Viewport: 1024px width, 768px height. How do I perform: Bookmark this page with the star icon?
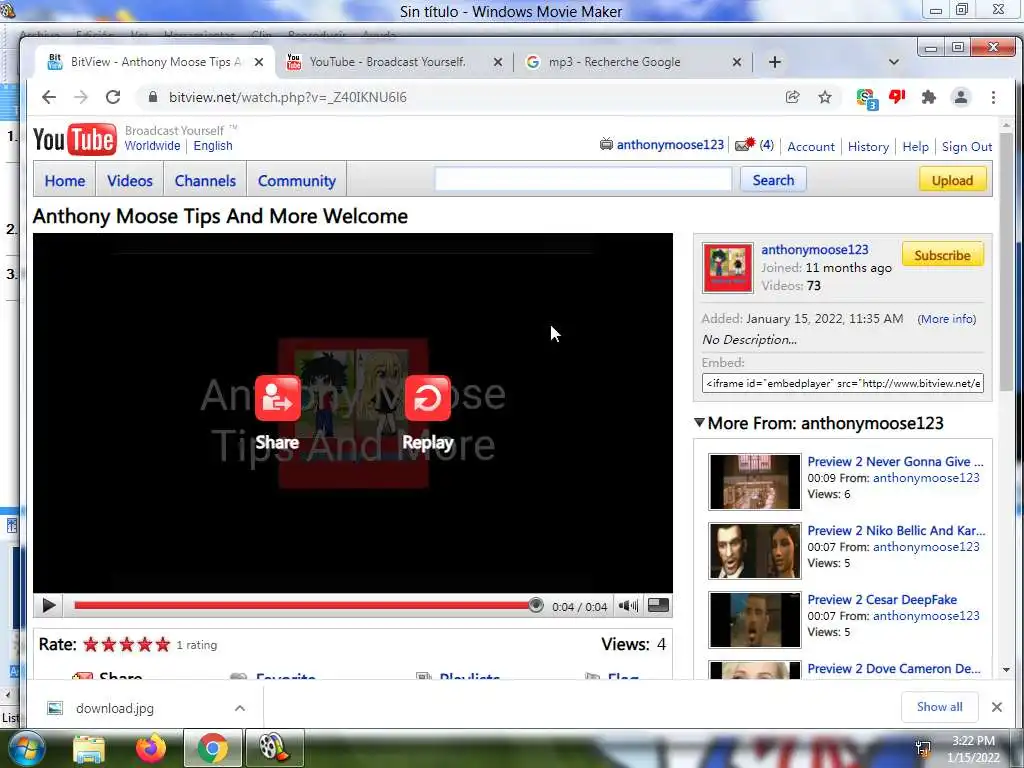(x=825, y=97)
